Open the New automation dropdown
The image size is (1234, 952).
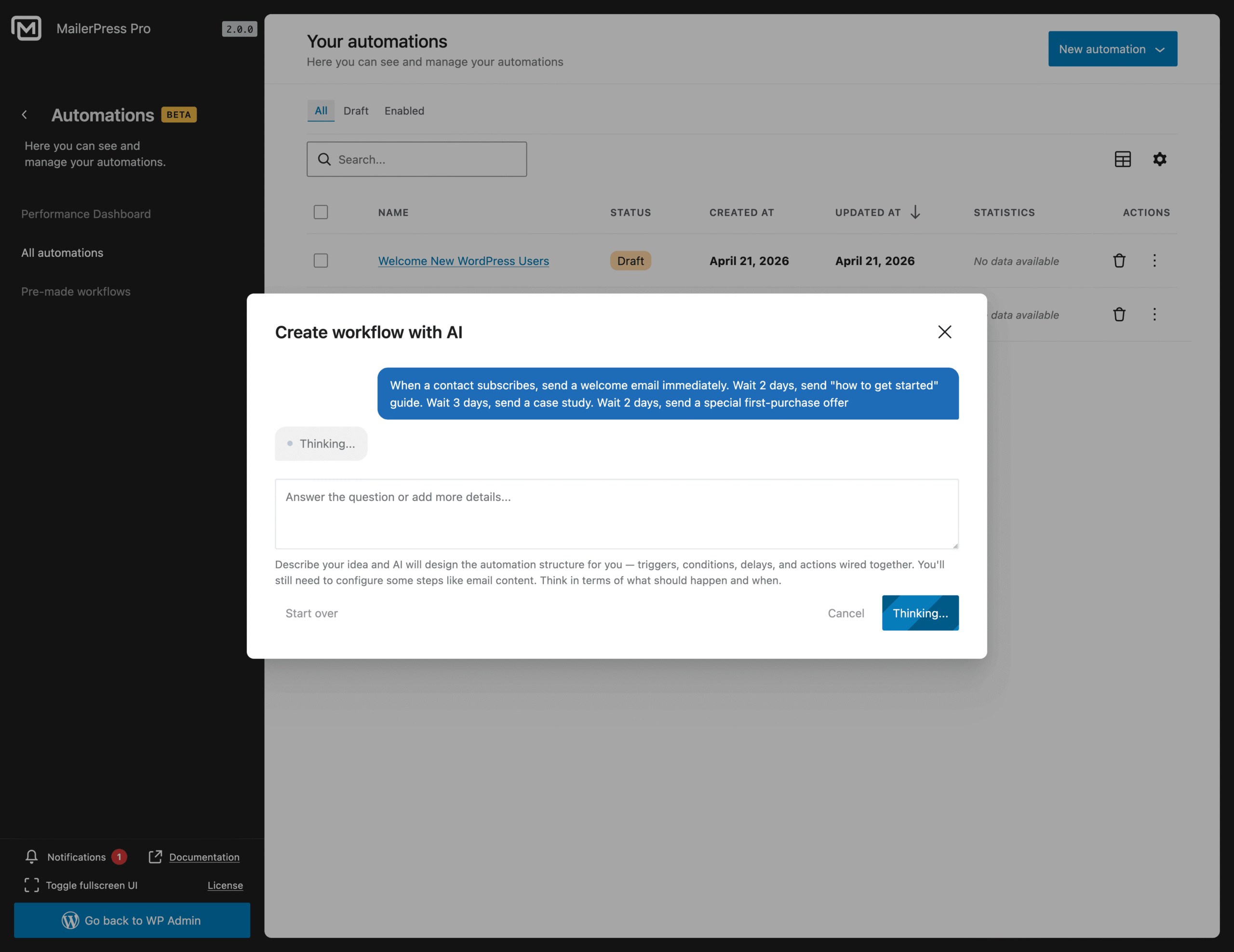[1112, 49]
